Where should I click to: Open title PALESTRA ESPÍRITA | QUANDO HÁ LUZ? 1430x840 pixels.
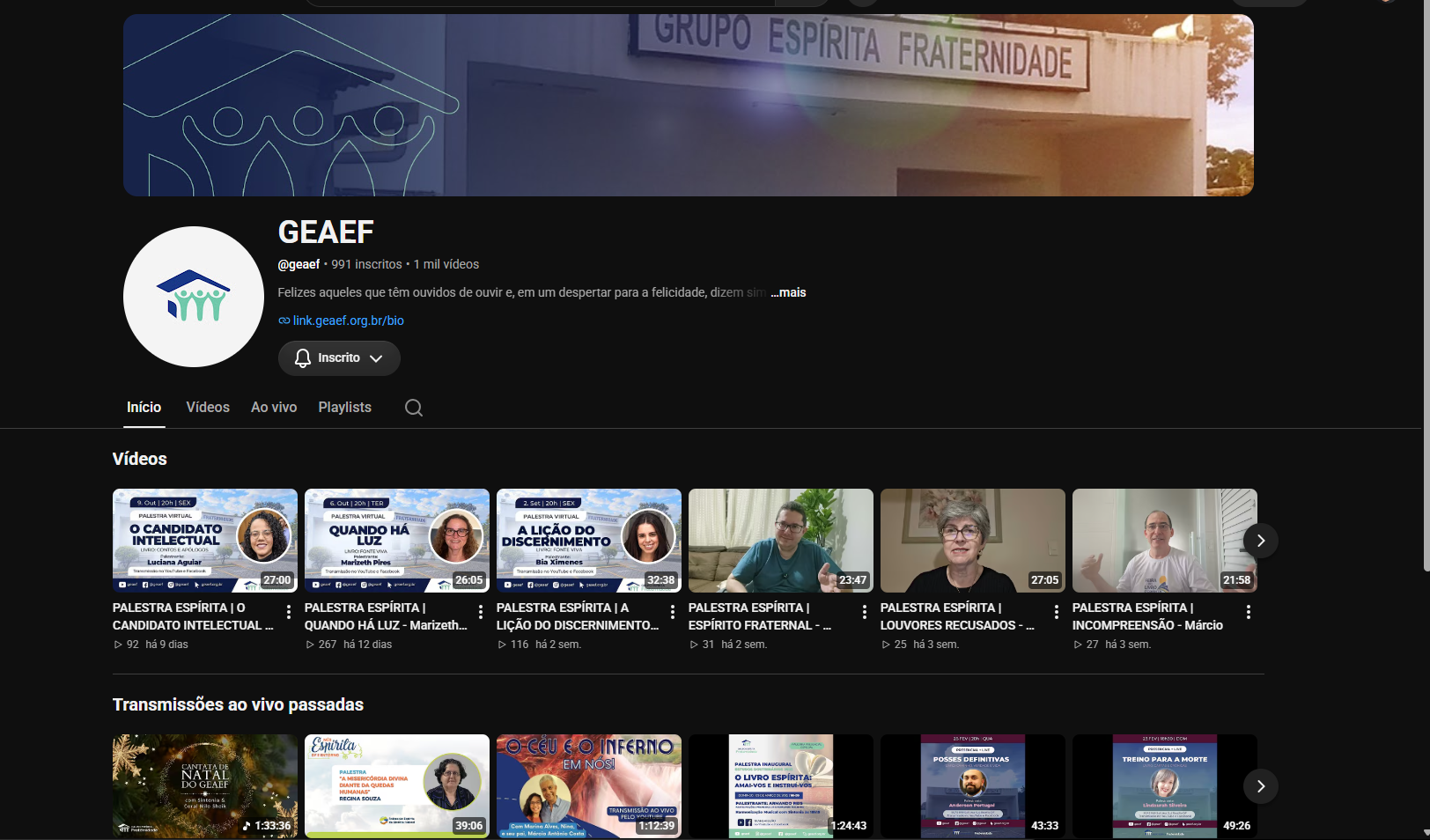tap(386, 616)
